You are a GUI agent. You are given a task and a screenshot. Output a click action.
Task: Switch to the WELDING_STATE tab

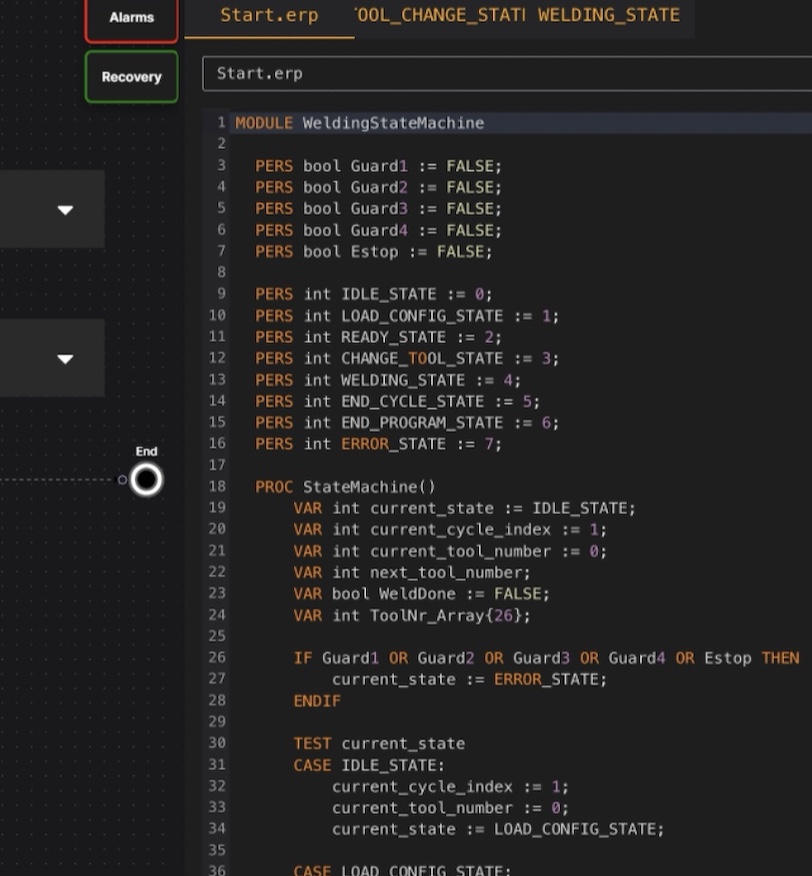[609, 15]
